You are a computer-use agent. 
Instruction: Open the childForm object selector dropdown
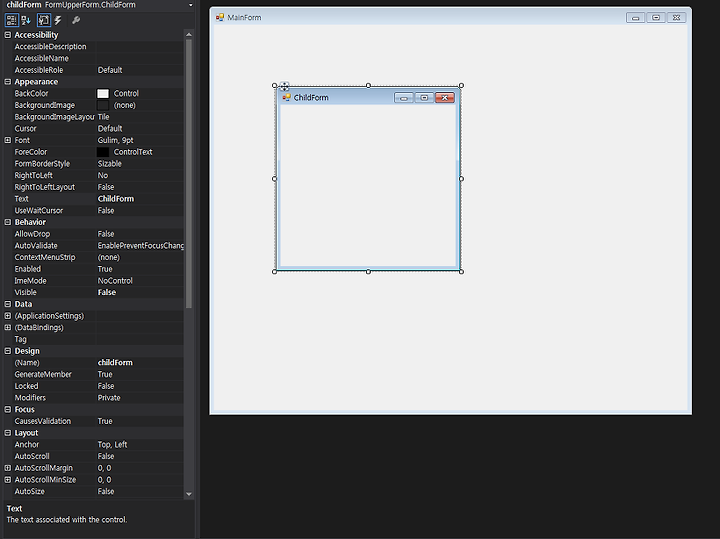(191, 5)
